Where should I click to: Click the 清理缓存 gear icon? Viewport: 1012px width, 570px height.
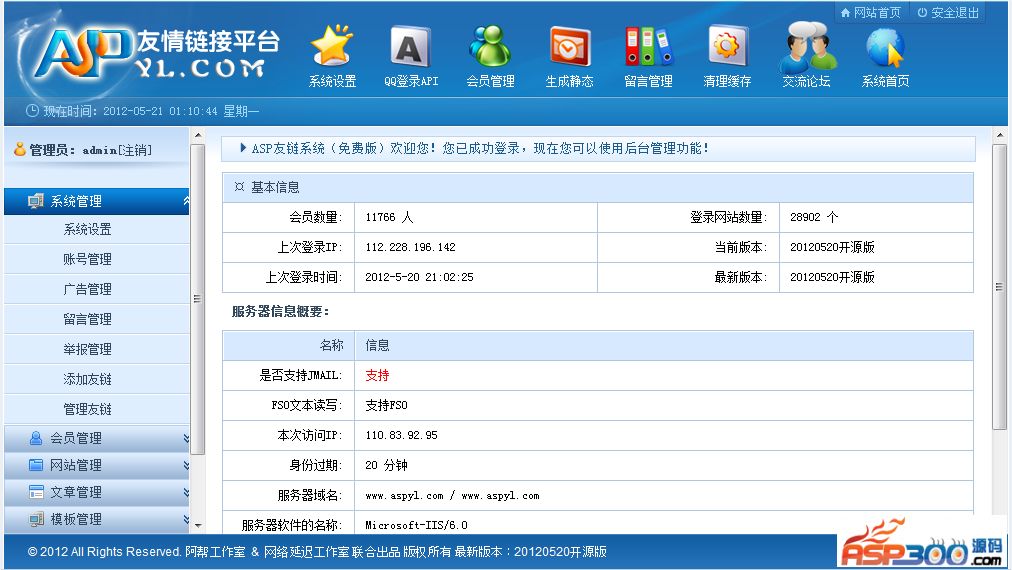[x=727, y=46]
